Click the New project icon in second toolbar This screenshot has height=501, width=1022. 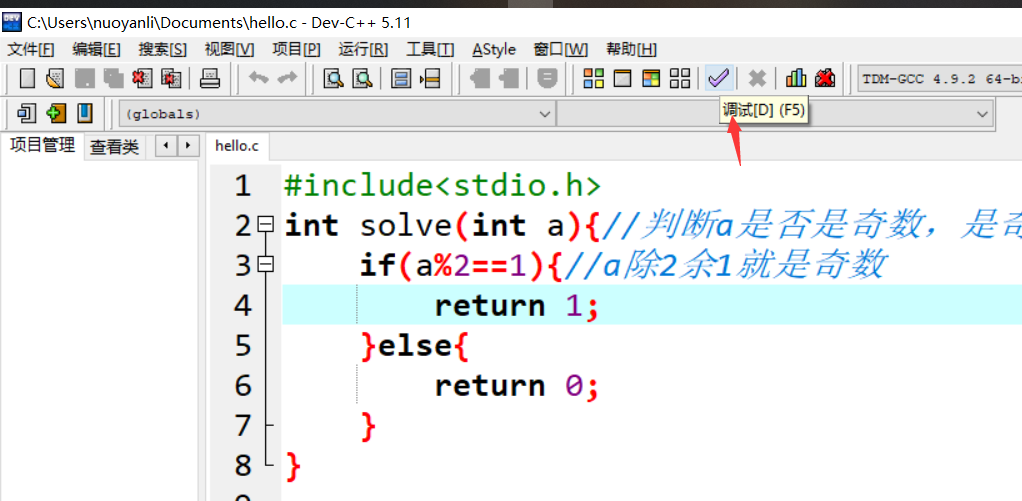tap(27, 113)
